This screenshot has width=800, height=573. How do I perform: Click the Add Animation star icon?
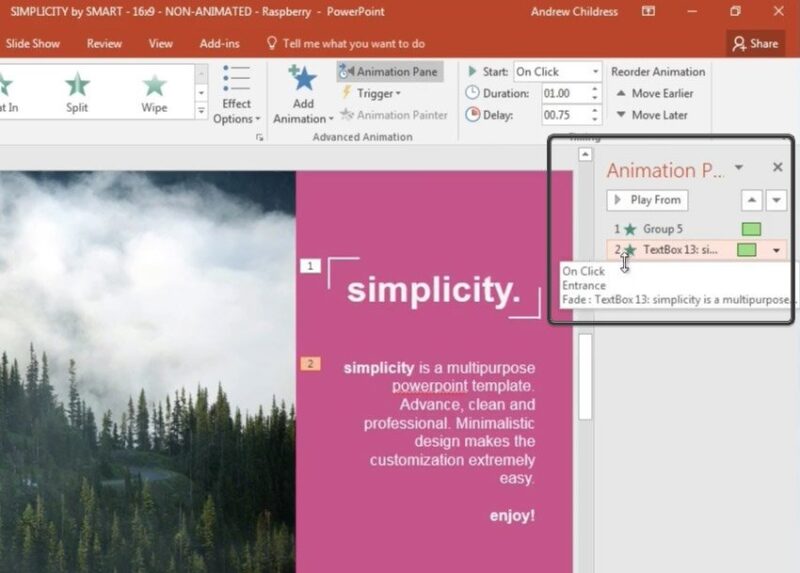[x=303, y=78]
